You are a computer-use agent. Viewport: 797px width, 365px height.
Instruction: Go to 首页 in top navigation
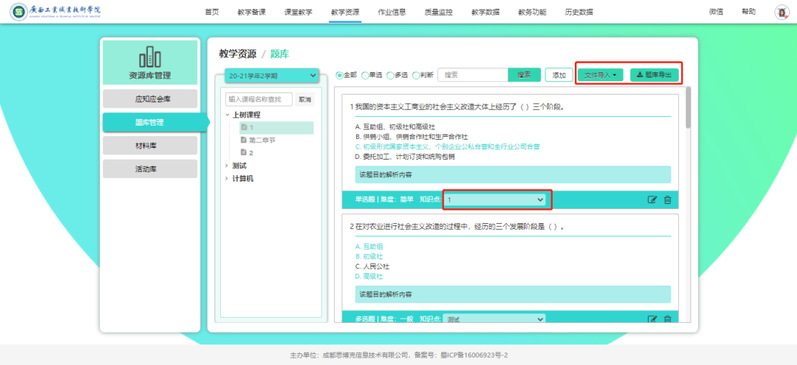[x=212, y=12]
